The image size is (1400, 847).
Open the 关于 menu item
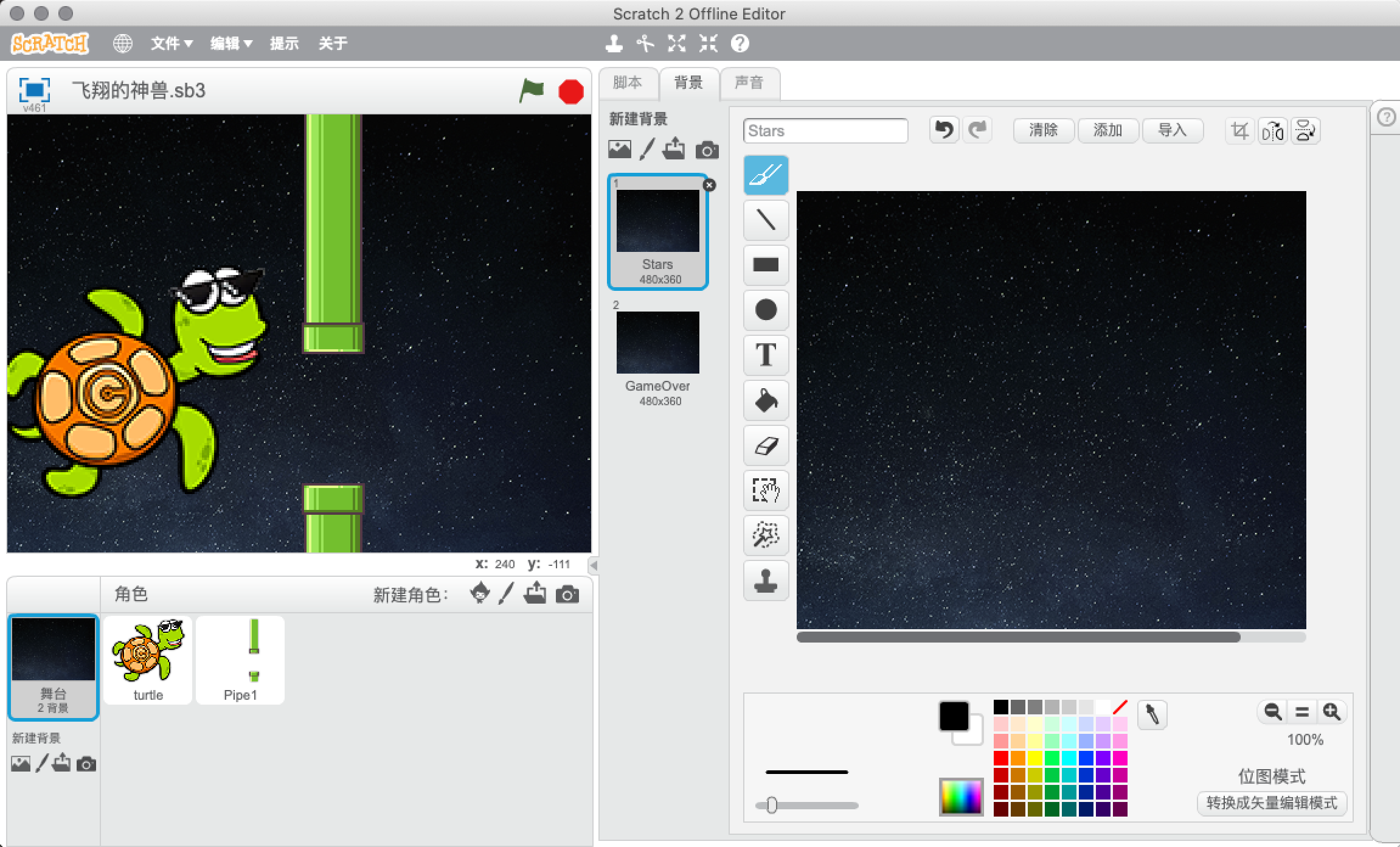pyautogui.click(x=333, y=43)
